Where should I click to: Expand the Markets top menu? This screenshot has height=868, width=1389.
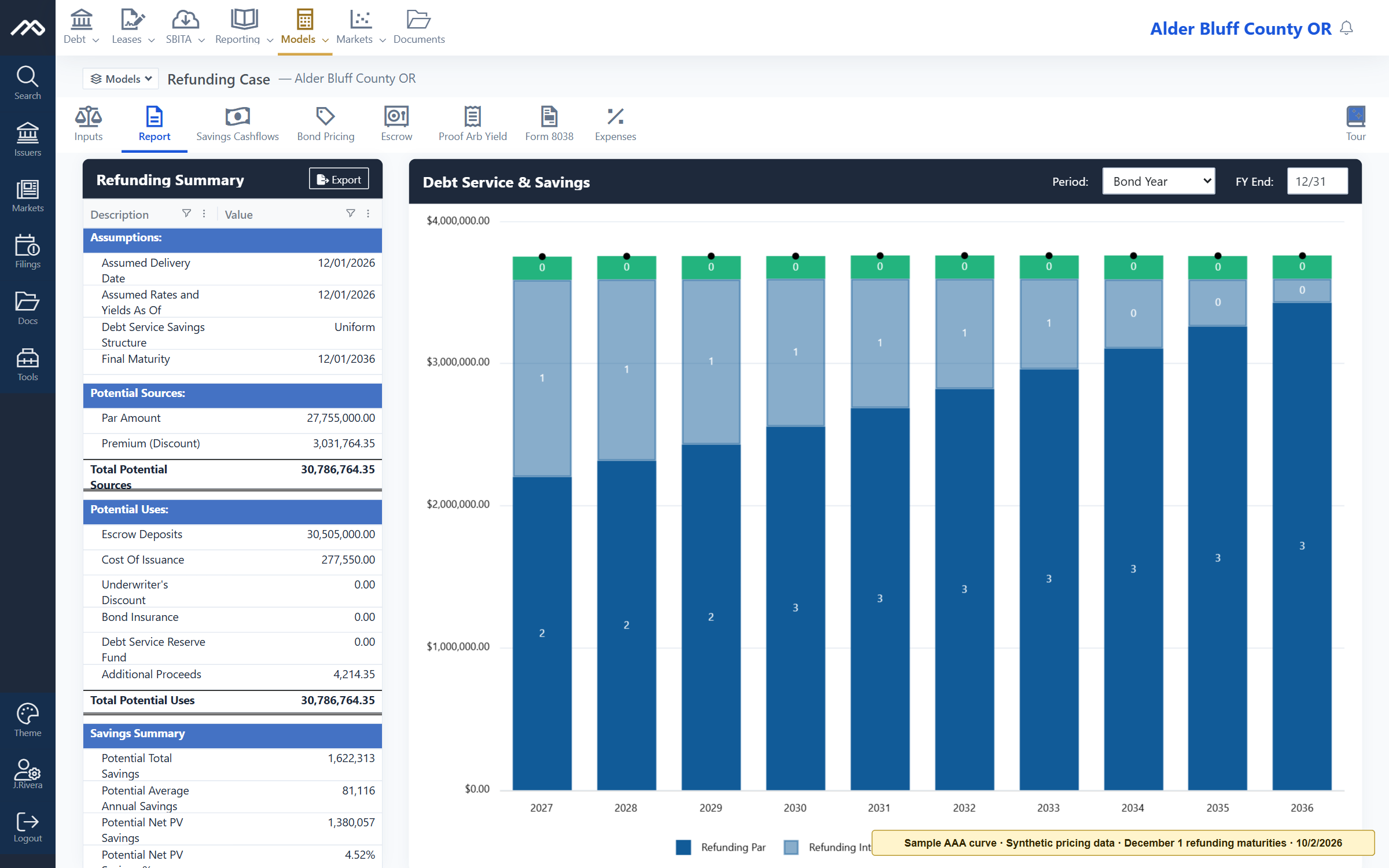coord(361,27)
